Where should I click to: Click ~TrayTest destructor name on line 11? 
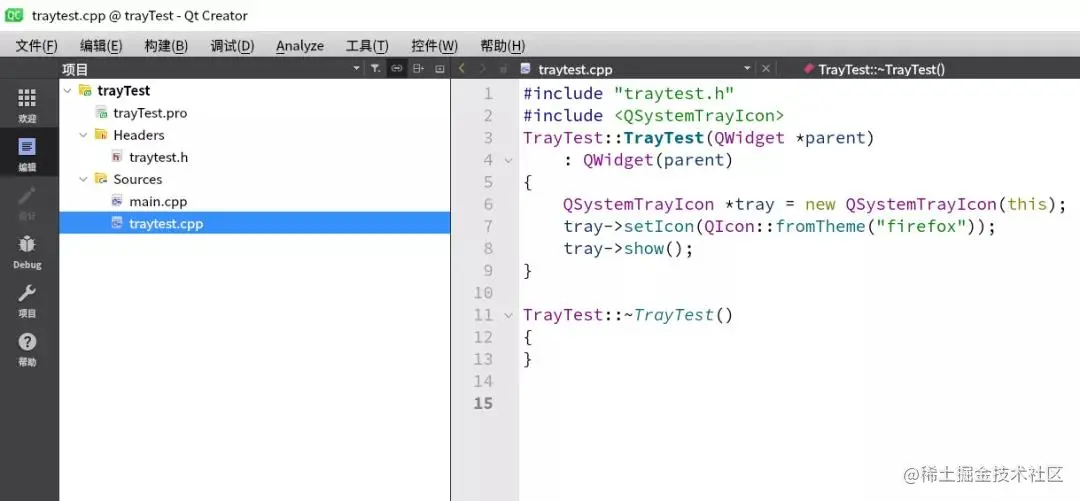tap(669, 315)
